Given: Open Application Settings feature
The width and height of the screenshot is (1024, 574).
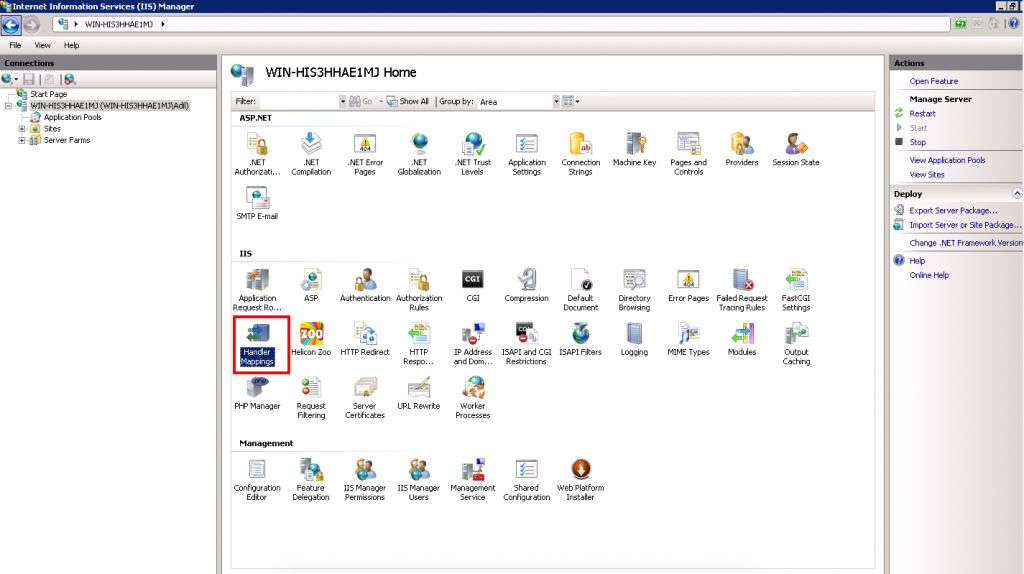Looking at the screenshot, I should pos(526,154).
